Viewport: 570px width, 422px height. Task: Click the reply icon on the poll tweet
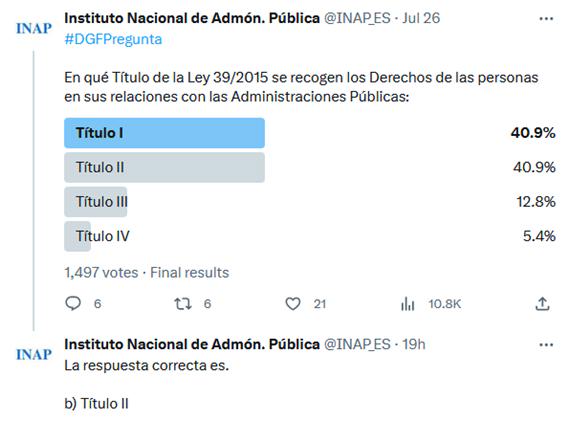[73, 304]
